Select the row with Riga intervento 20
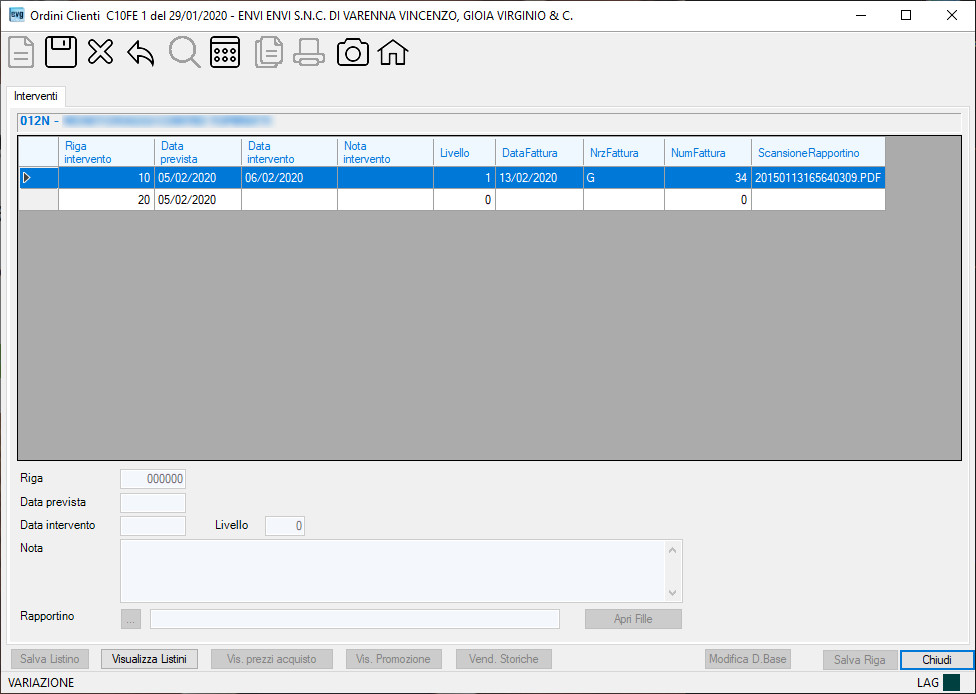This screenshot has height=694, width=976. pyautogui.click(x=452, y=200)
